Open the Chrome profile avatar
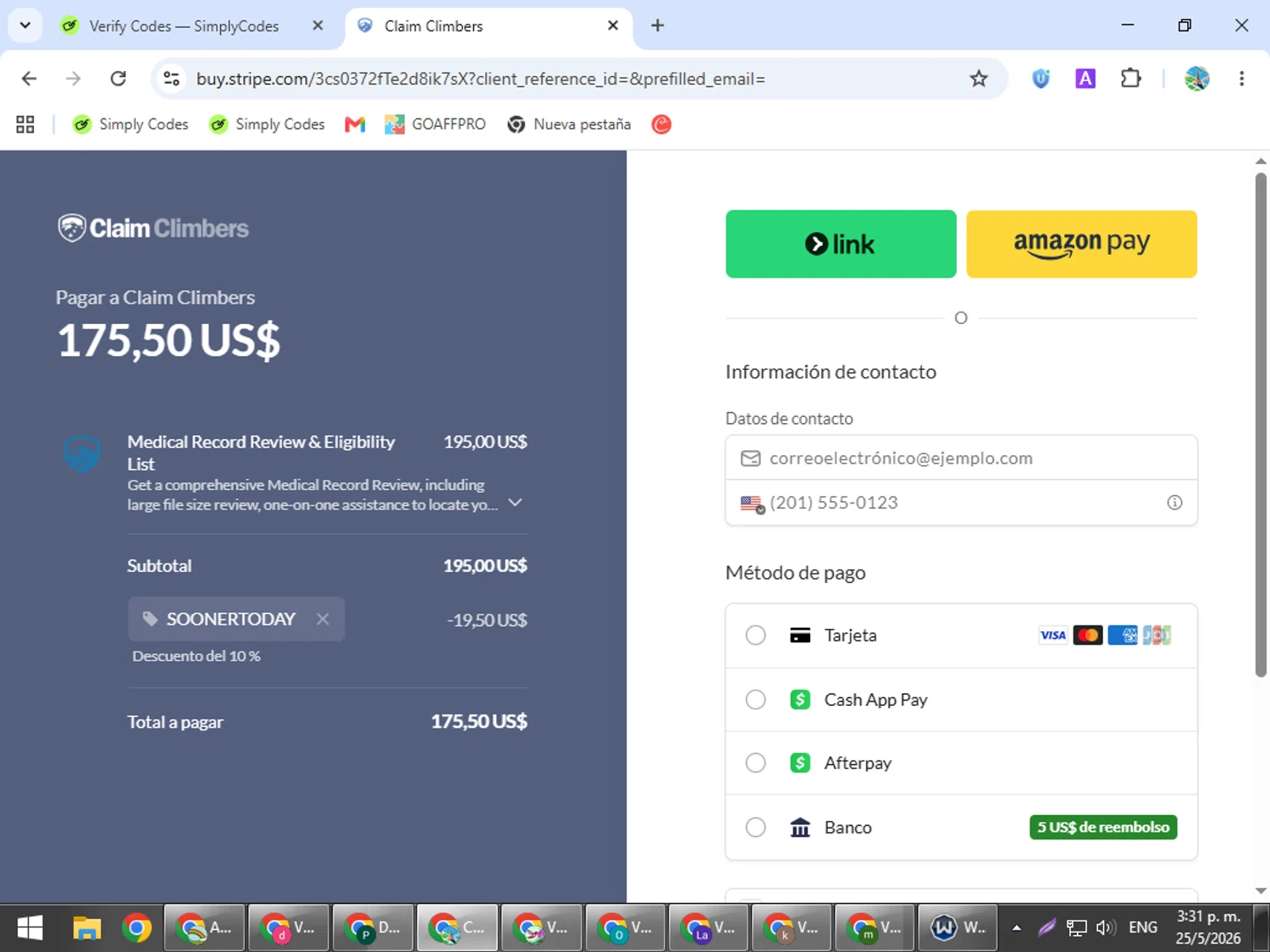Viewport: 1270px width, 952px height. click(x=1196, y=79)
